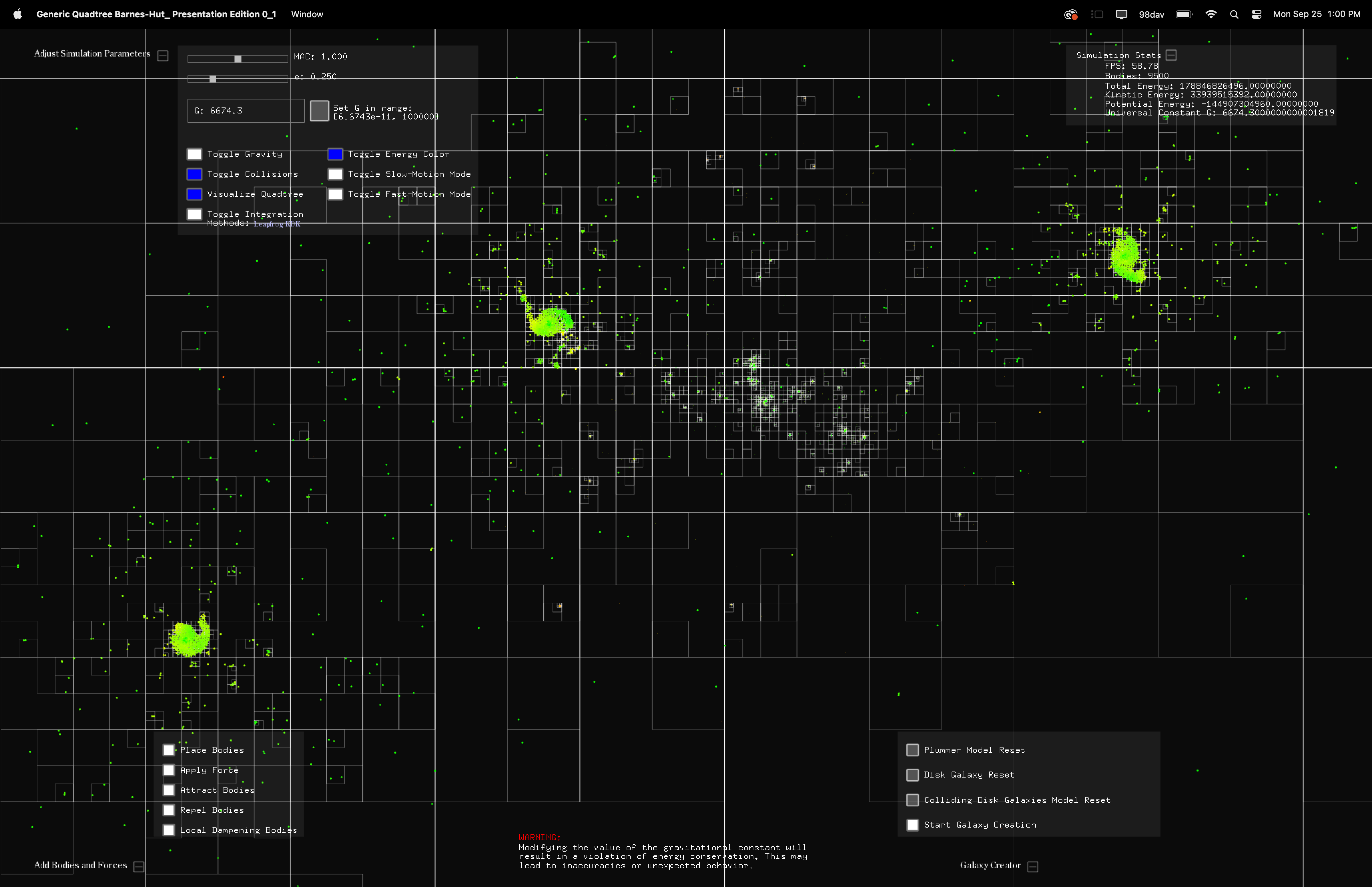Click Plummer Model Reset button
Image resolution: width=1372 pixels, height=887 pixels.
pyautogui.click(x=913, y=750)
